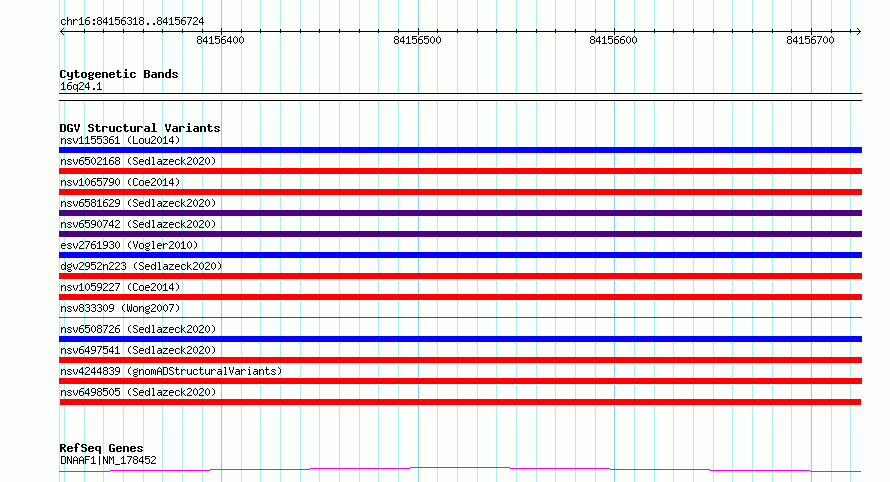Open the nsv1059227 (Coe2014) label
Screen dimensions: 890x482
[120, 287]
